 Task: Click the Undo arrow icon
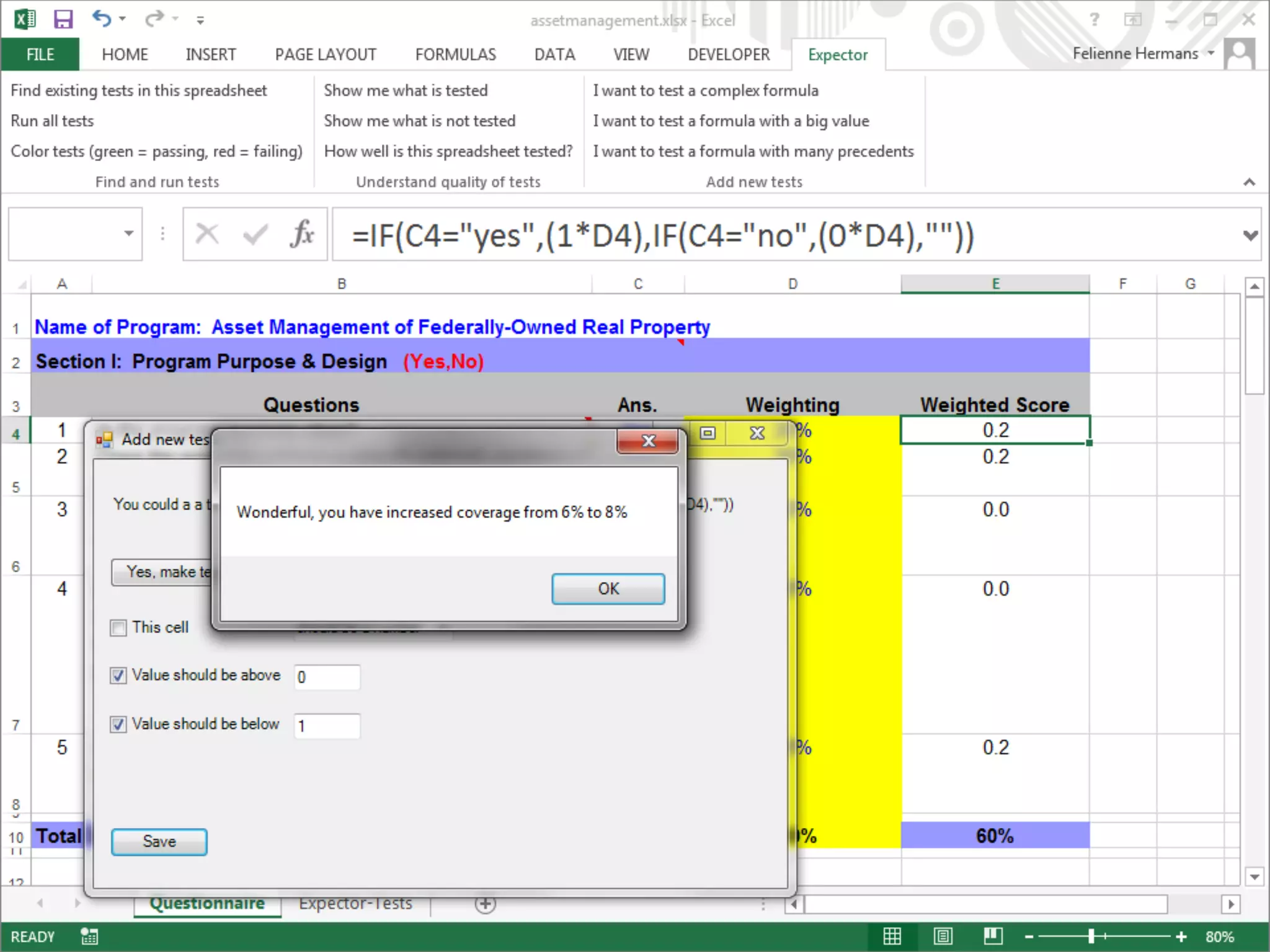point(102,19)
